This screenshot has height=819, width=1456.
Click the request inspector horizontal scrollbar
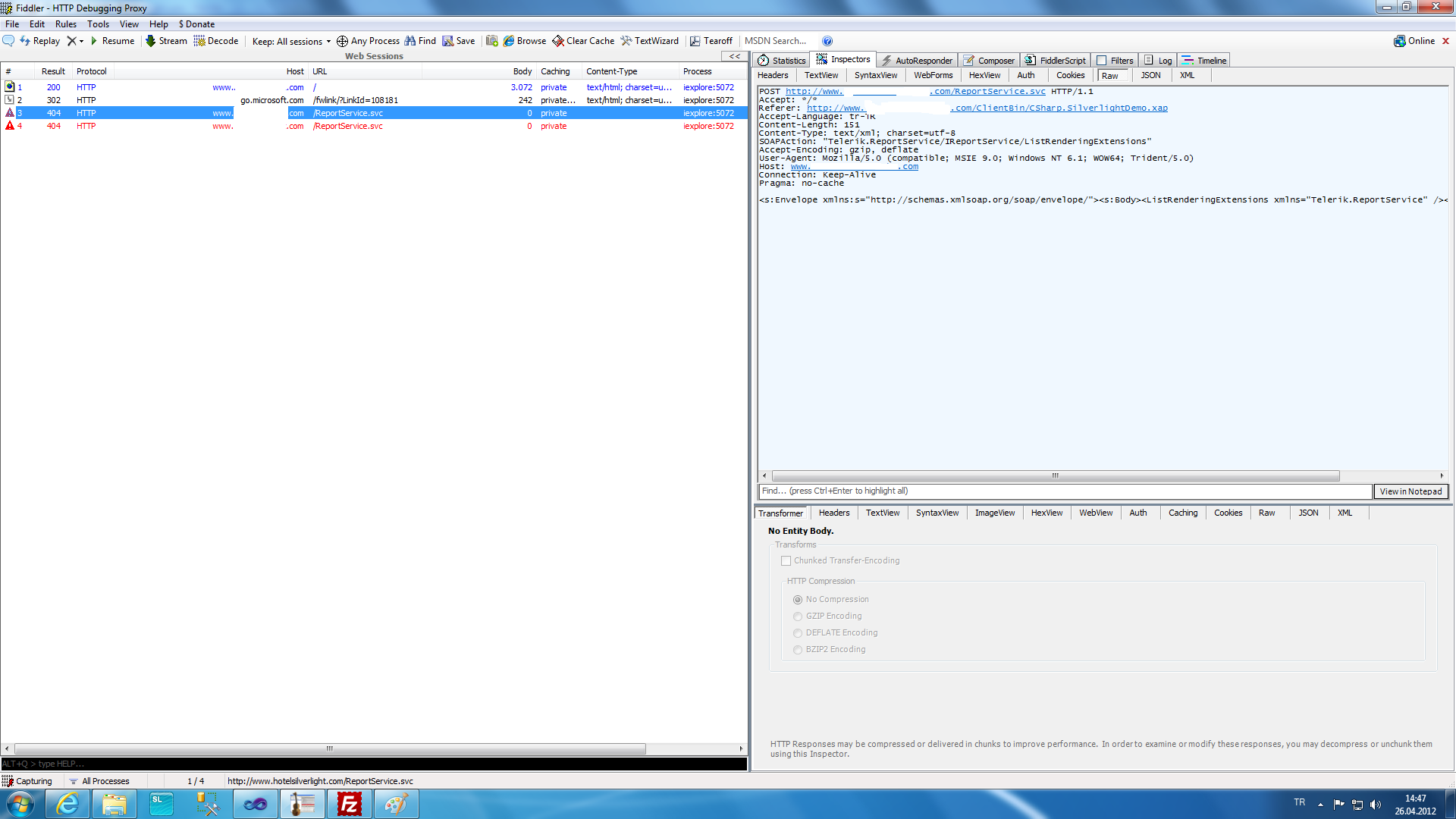coord(1054,476)
